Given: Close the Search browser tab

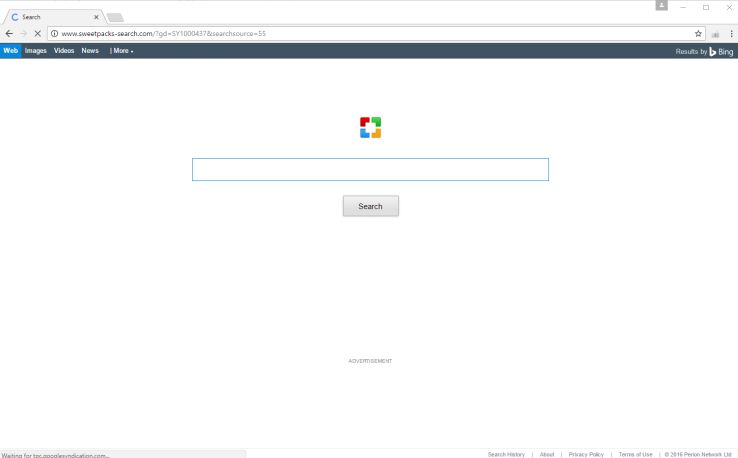Looking at the screenshot, I should point(96,17).
